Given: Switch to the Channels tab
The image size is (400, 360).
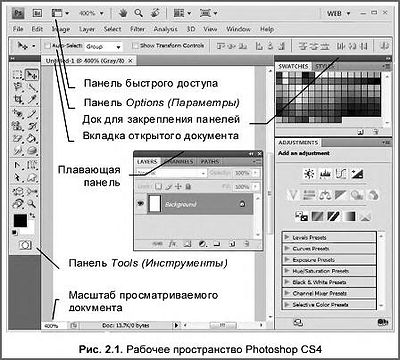Looking at the screenshot, I should [x=178, y=162].
